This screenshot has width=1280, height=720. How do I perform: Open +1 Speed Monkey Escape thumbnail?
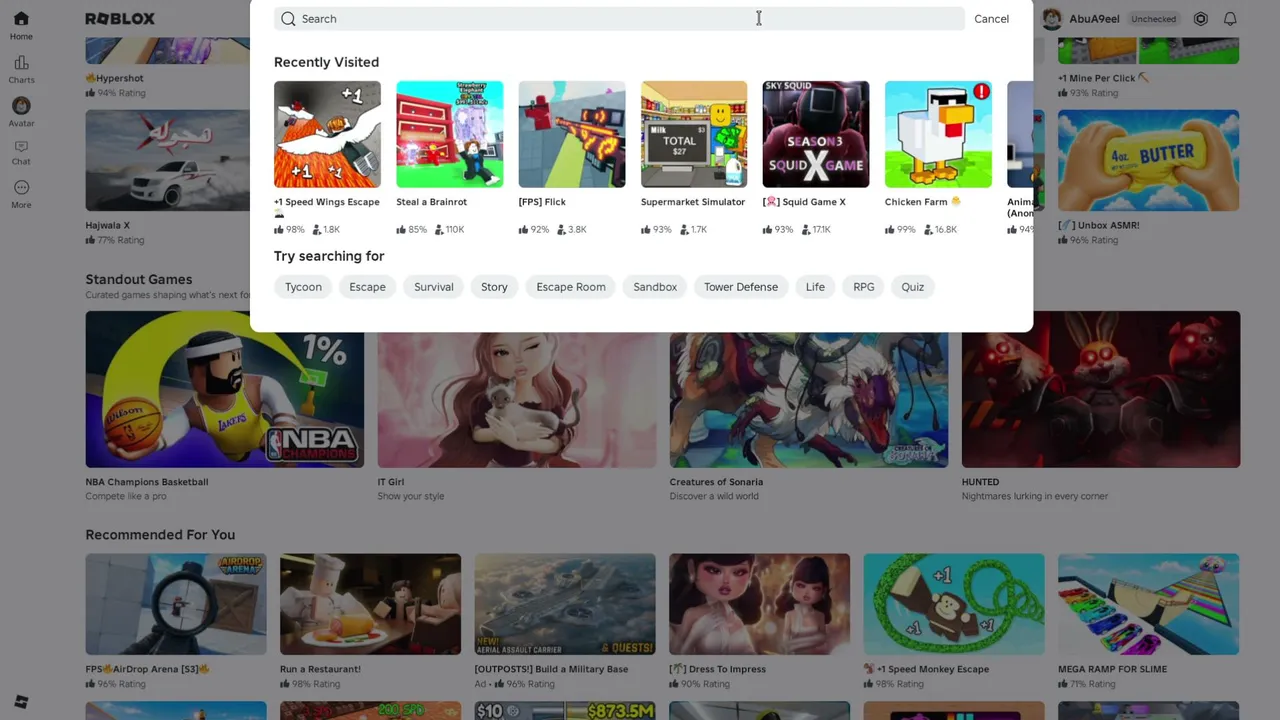954,604
